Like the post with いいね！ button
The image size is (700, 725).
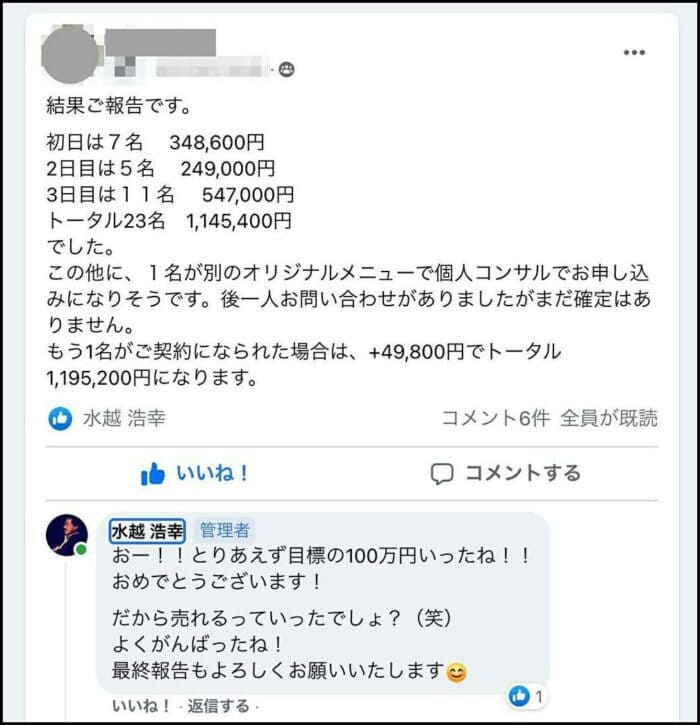click(x=195, y=474)
